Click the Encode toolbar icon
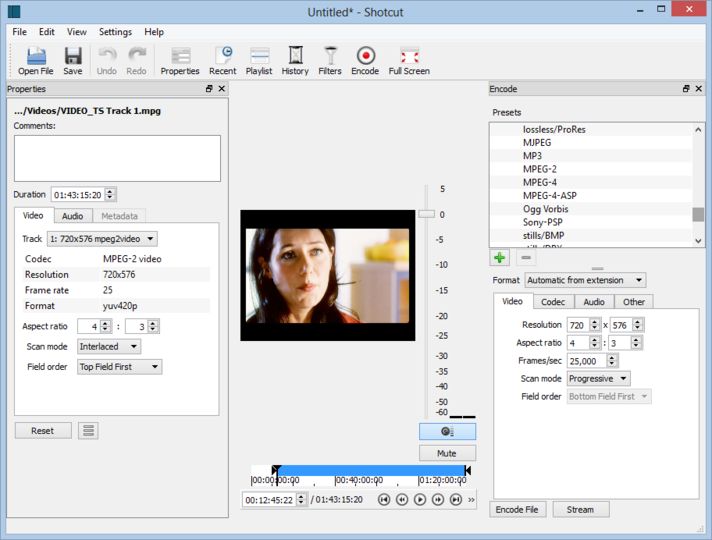This screenshot has width=712, height=540. (x=365, y=60)
